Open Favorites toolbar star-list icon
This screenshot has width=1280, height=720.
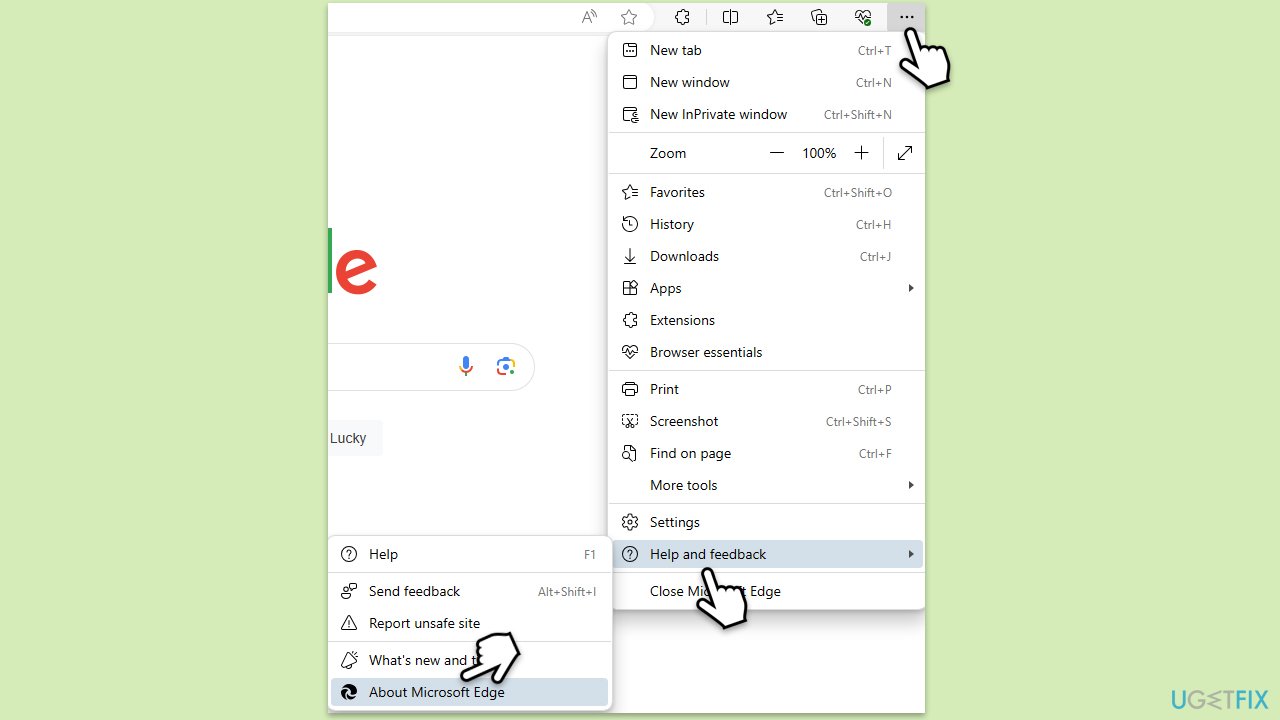(775, 17)
